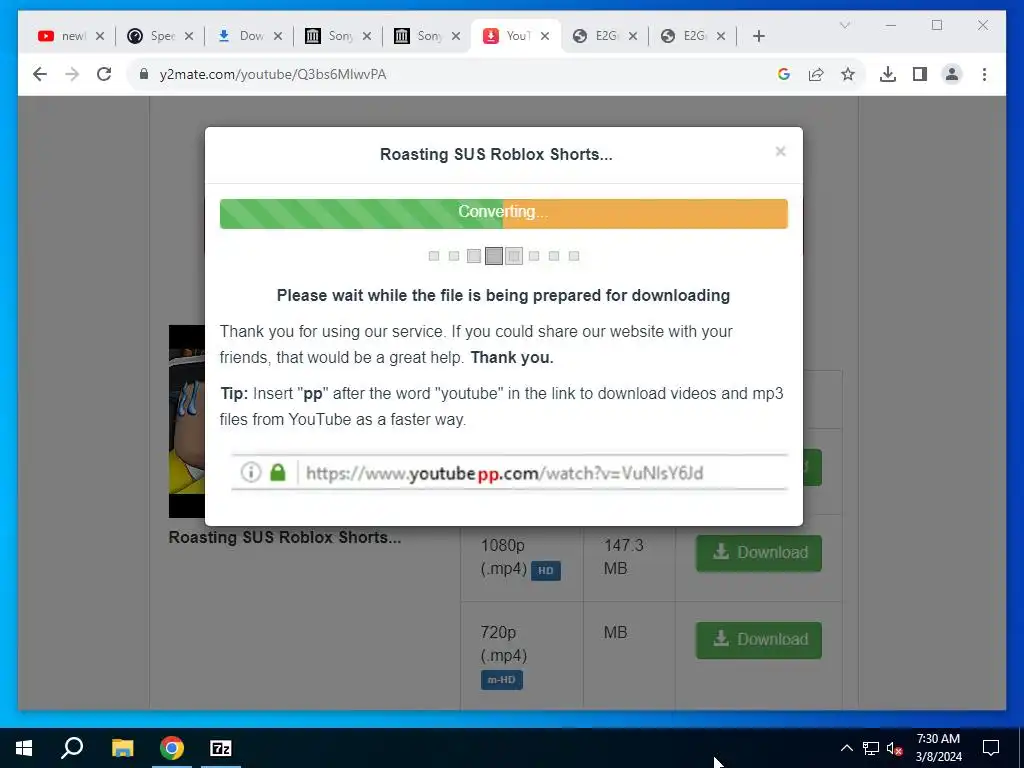
Task: Close the active y2mate tab
Action: (545, 36)
